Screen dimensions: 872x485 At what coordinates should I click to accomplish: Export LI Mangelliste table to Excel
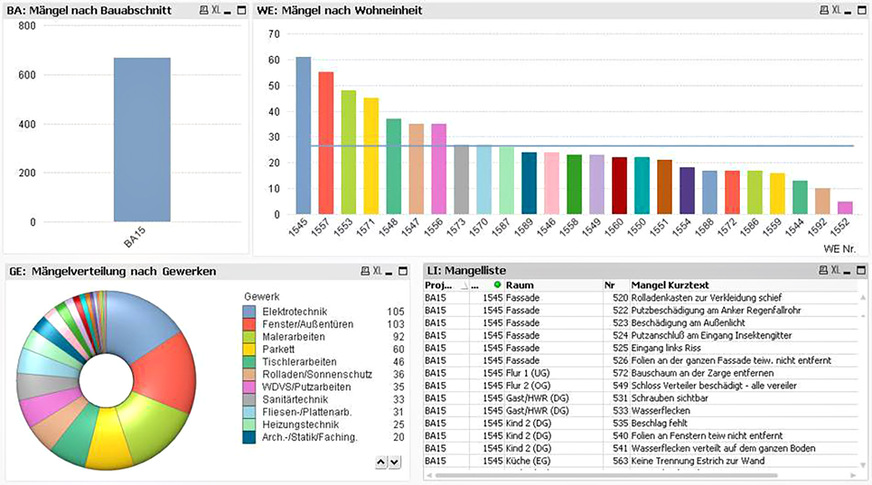pos(835,271)
